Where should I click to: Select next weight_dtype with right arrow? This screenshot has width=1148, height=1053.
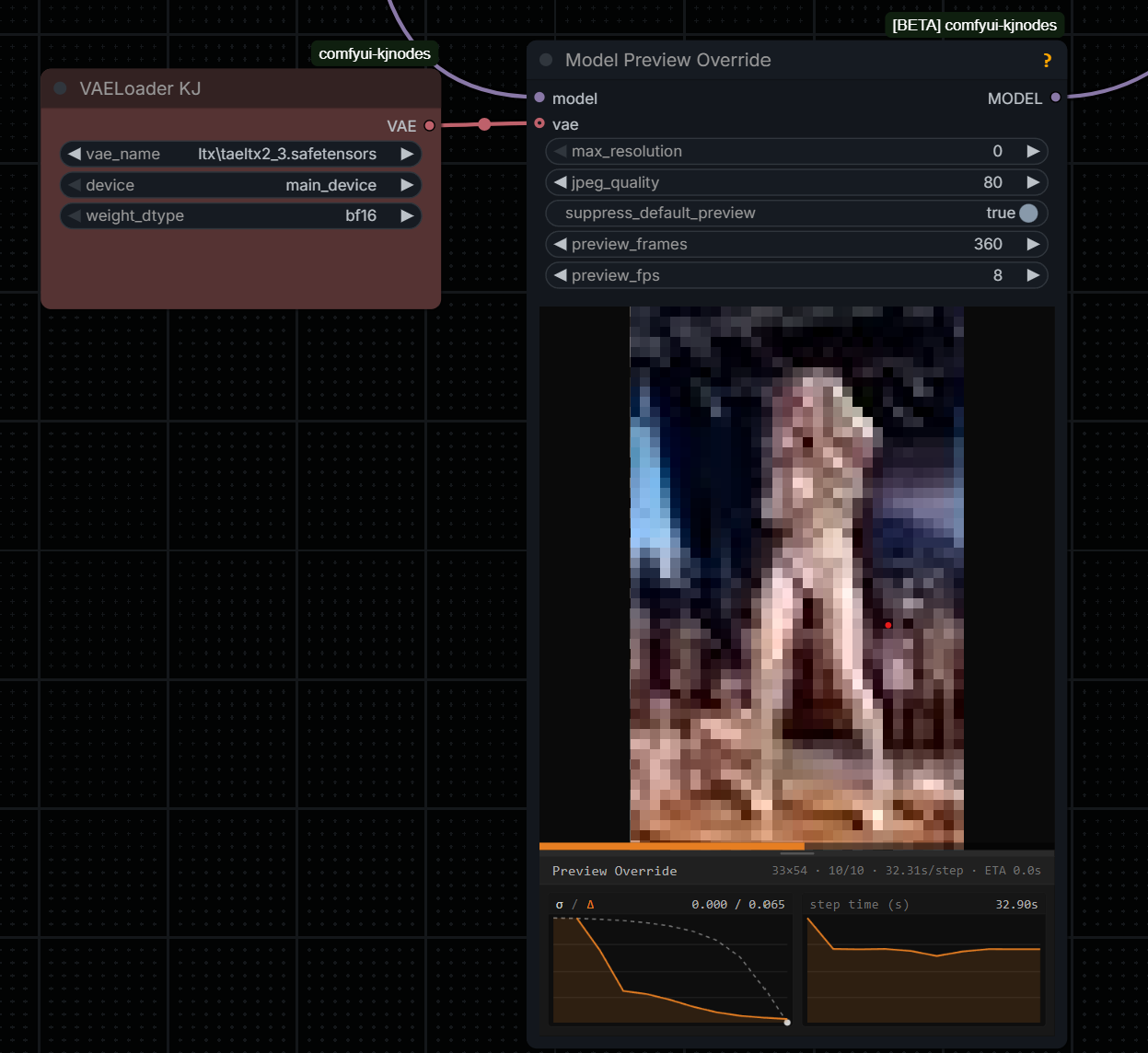tap(407, 215)
